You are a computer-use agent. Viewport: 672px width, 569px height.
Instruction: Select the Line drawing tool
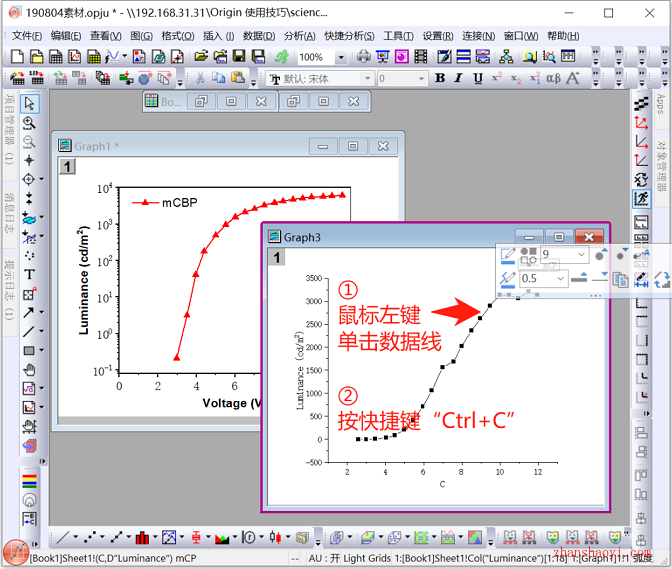[x=29, y=331]
